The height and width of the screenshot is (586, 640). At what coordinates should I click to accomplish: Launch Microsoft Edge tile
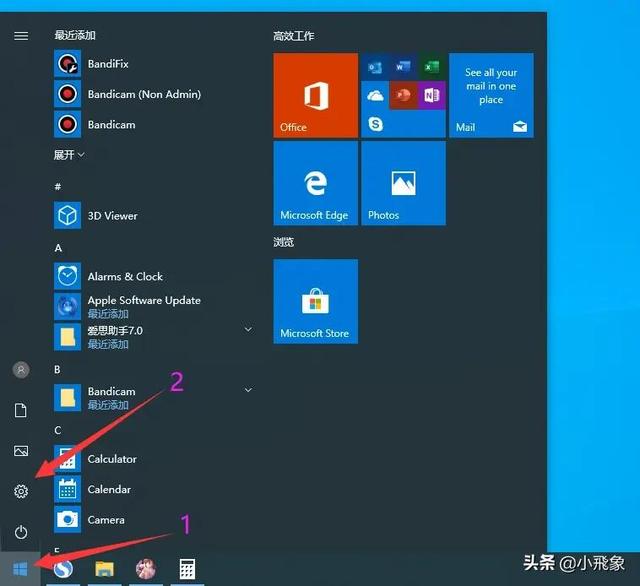[316, 183]
